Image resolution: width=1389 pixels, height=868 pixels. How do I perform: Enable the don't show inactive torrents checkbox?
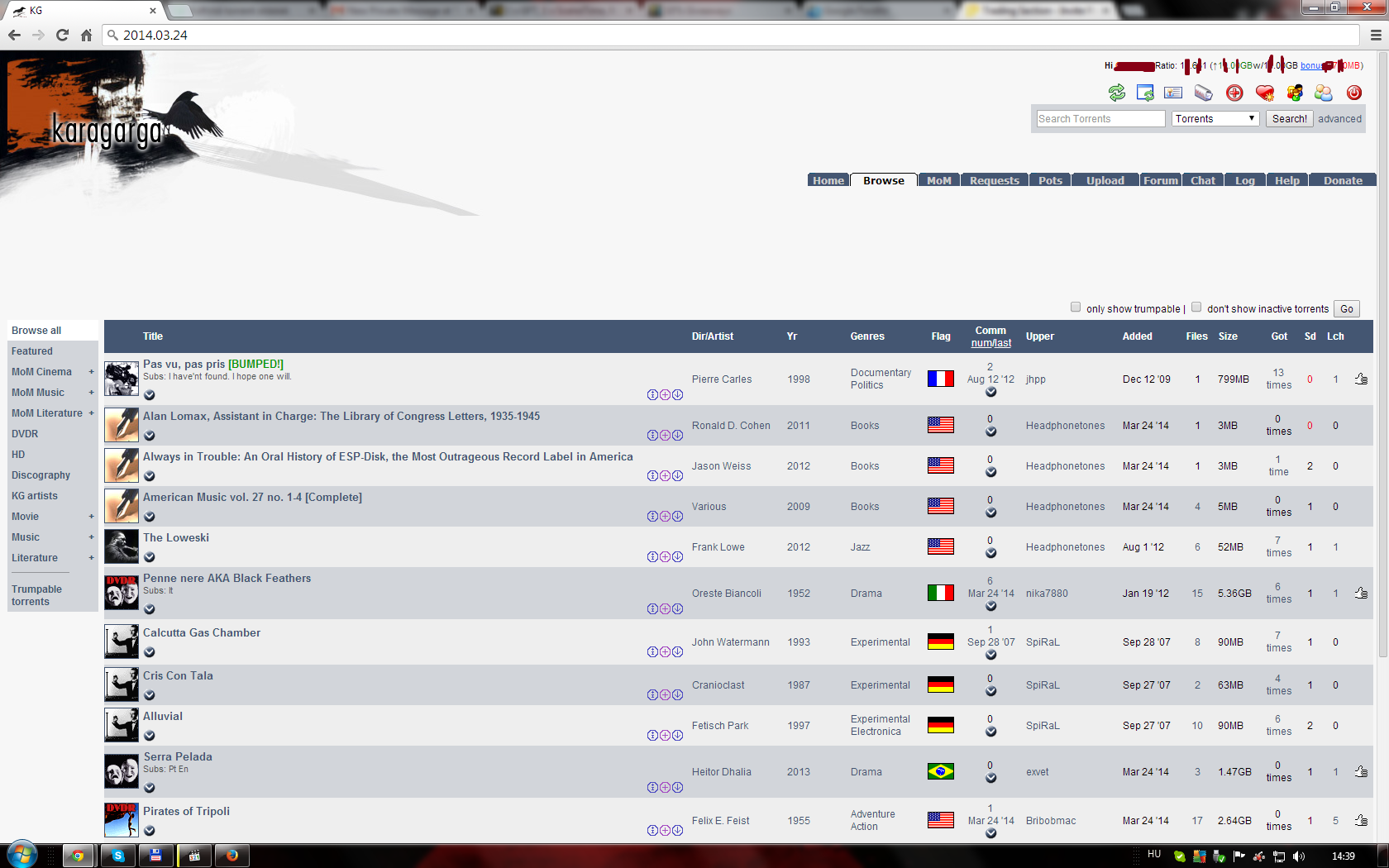point(1196,307)
